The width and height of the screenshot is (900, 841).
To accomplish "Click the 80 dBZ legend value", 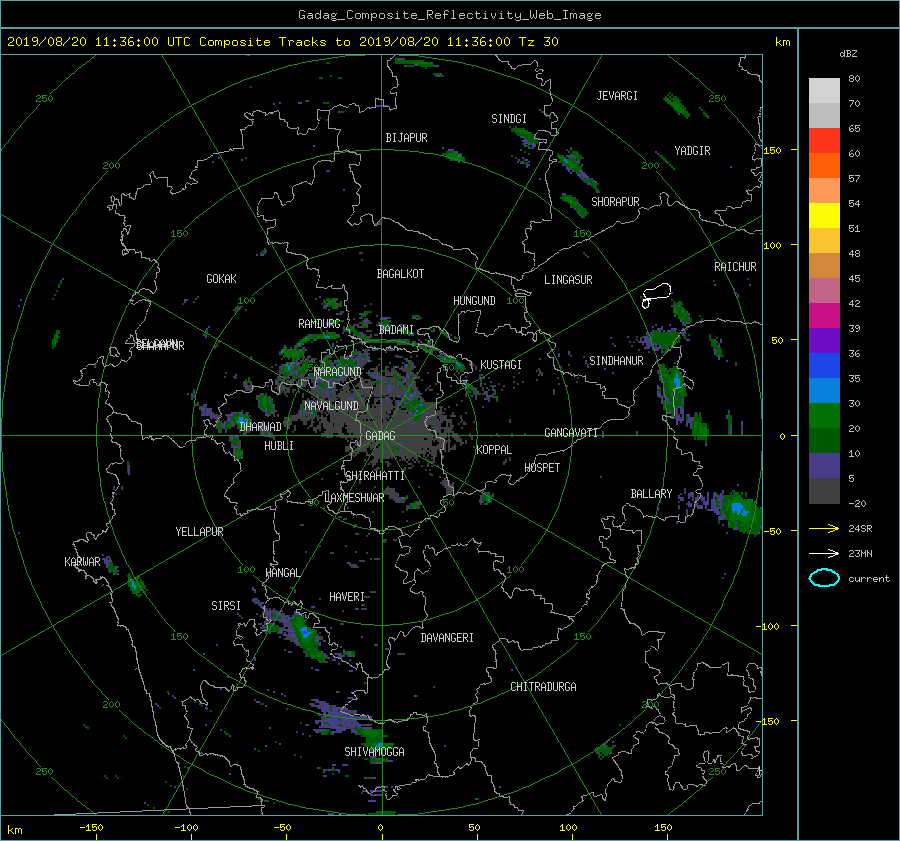I will click(x=854, y=79).
